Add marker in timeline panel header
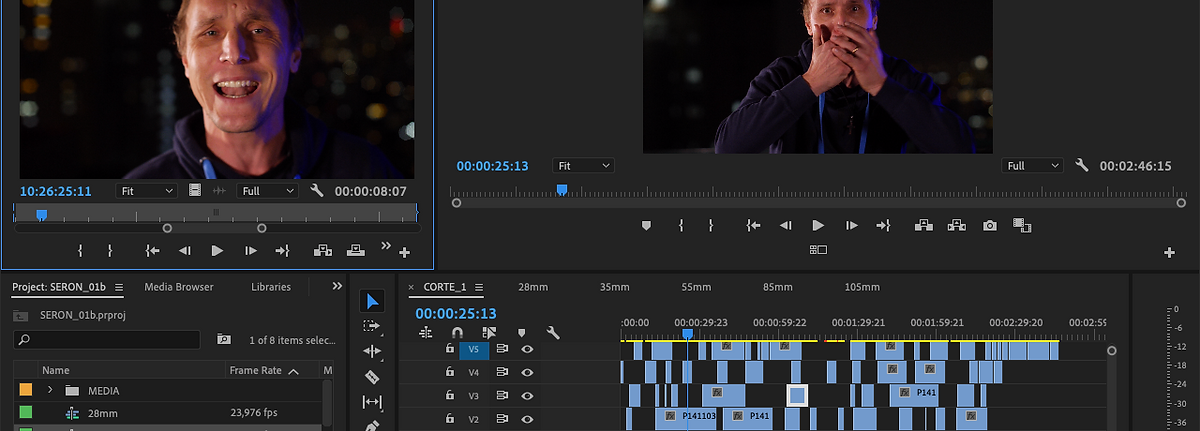Image resolution: width=1200 pixels, height=431 pixels. 521,333
